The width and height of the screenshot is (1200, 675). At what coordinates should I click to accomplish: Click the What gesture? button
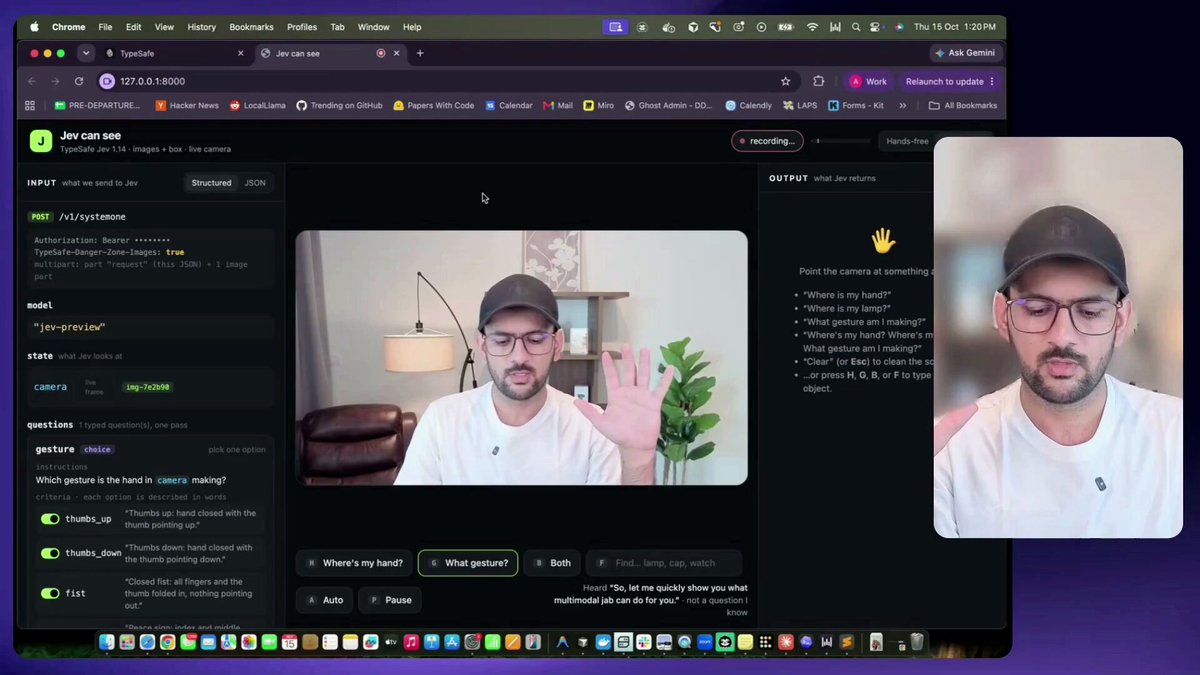468,563
